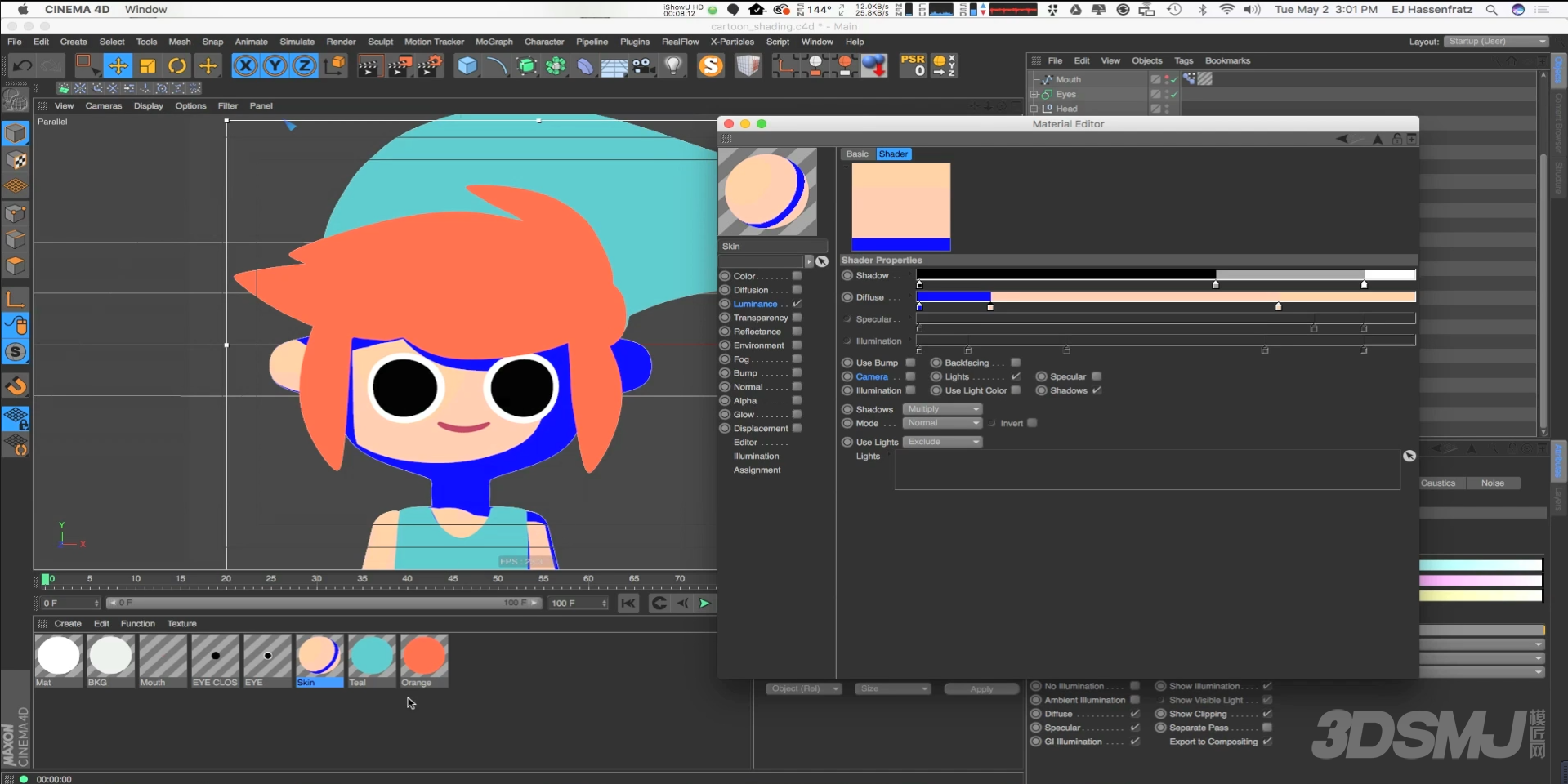Expand the Eyes object hierarchy

tap(1034, 95)
